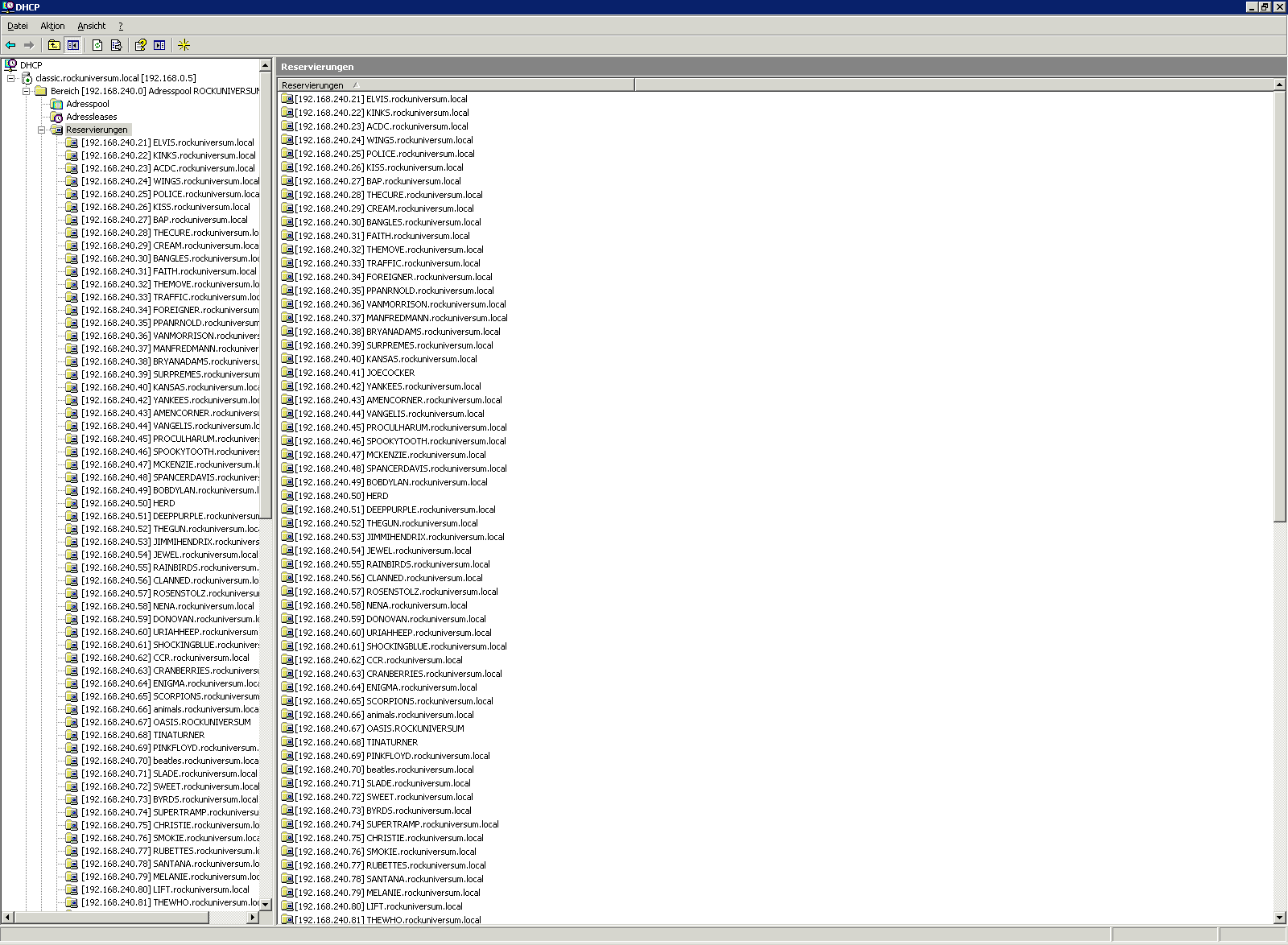Select [192.168.240.53] JIMMIHENDRIX in right list
The width and height of the screenshot is (1288, 945).
(399, 537)
